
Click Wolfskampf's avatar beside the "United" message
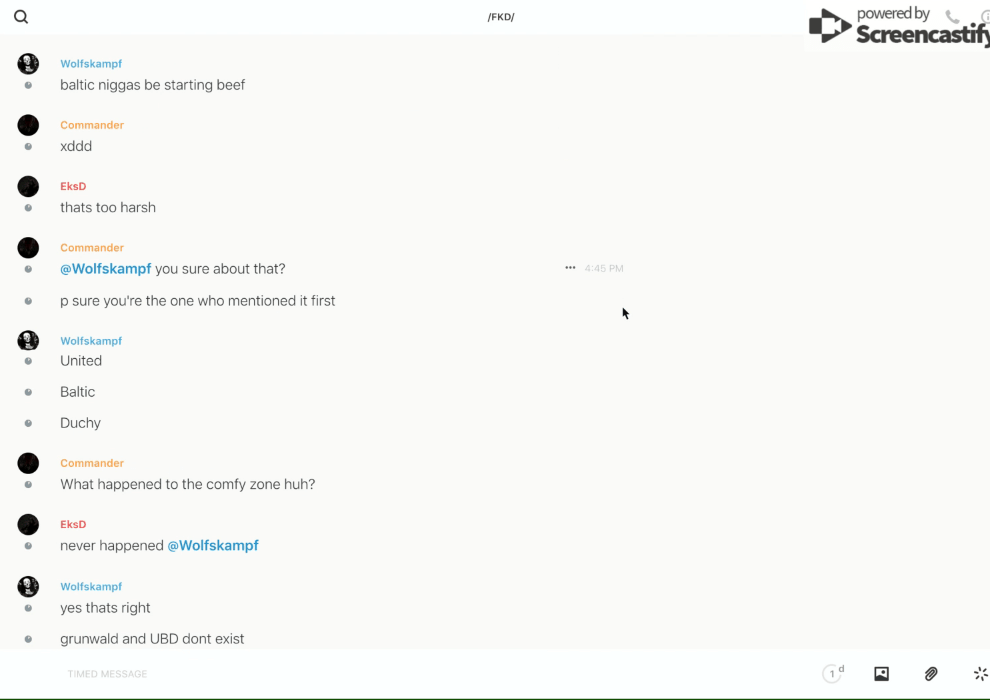click(28, 341)
